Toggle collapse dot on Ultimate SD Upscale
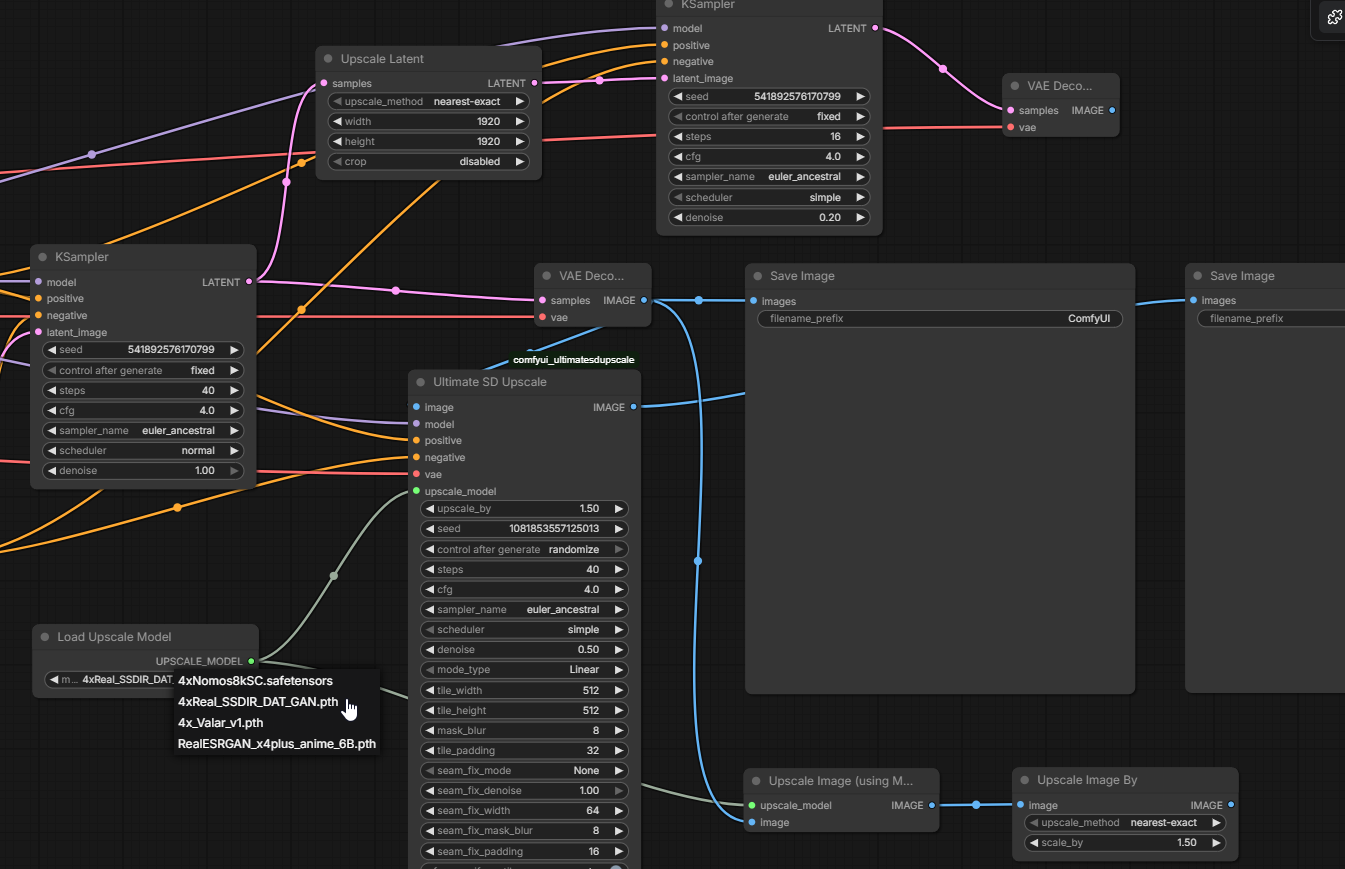 (420, 382)
